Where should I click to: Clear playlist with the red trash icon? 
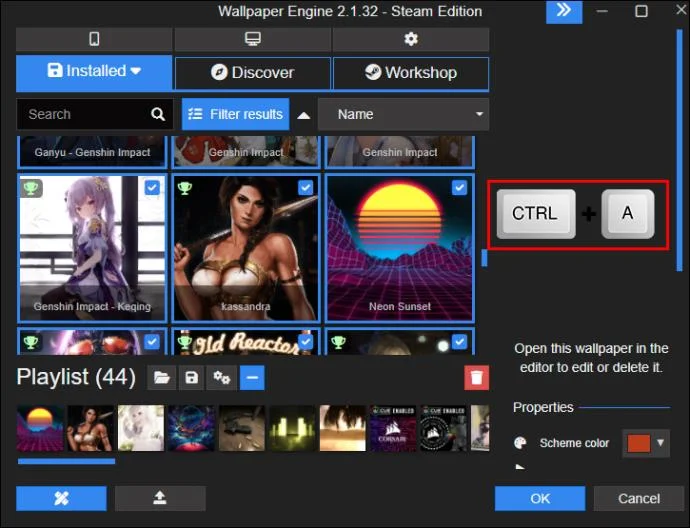(x=477, y=378)
